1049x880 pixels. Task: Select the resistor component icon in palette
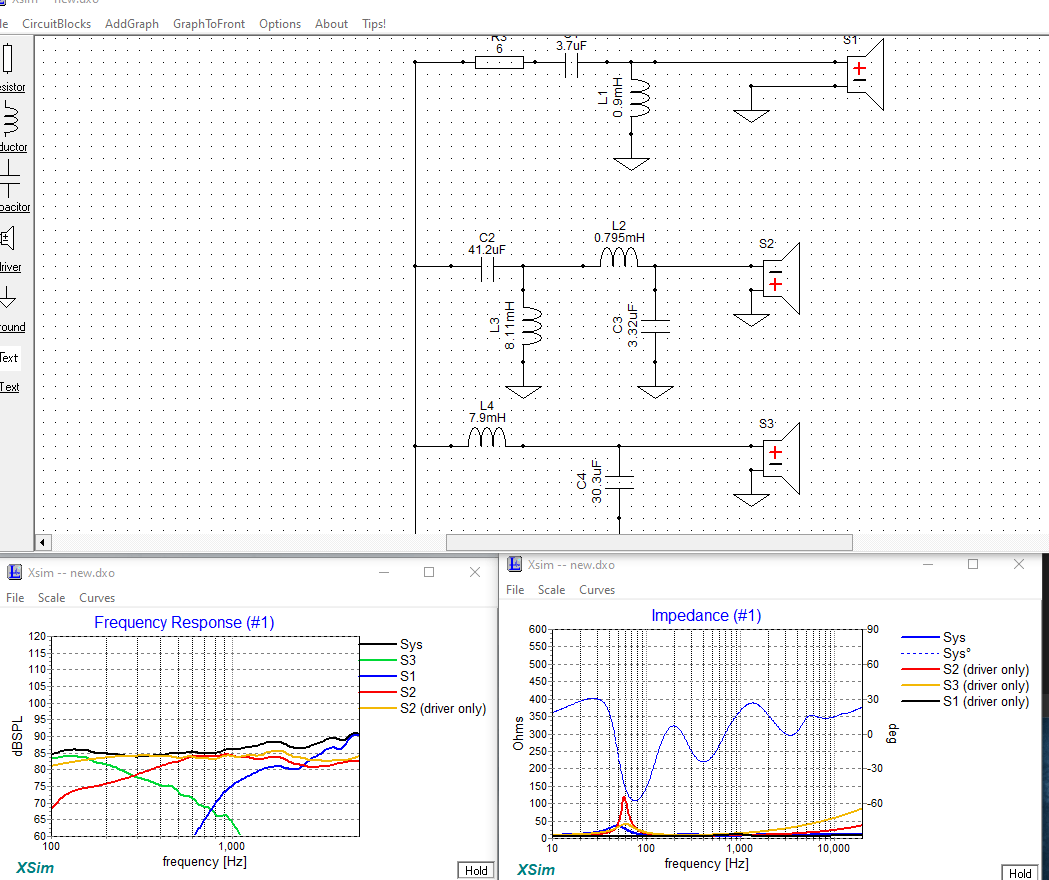[8, 58]
